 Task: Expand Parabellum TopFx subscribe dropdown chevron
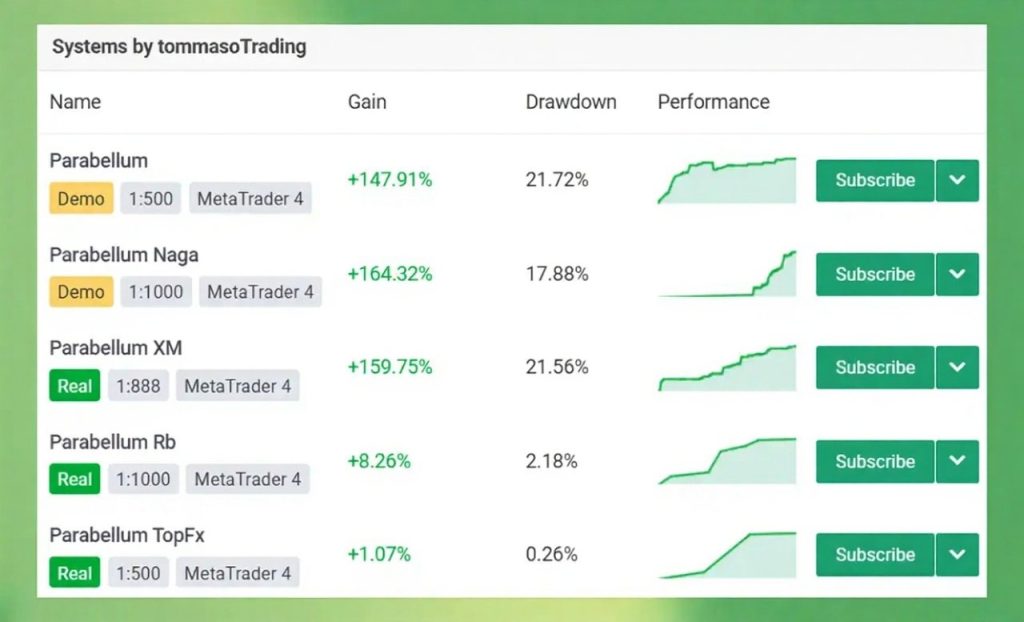(x=957, y=555)
